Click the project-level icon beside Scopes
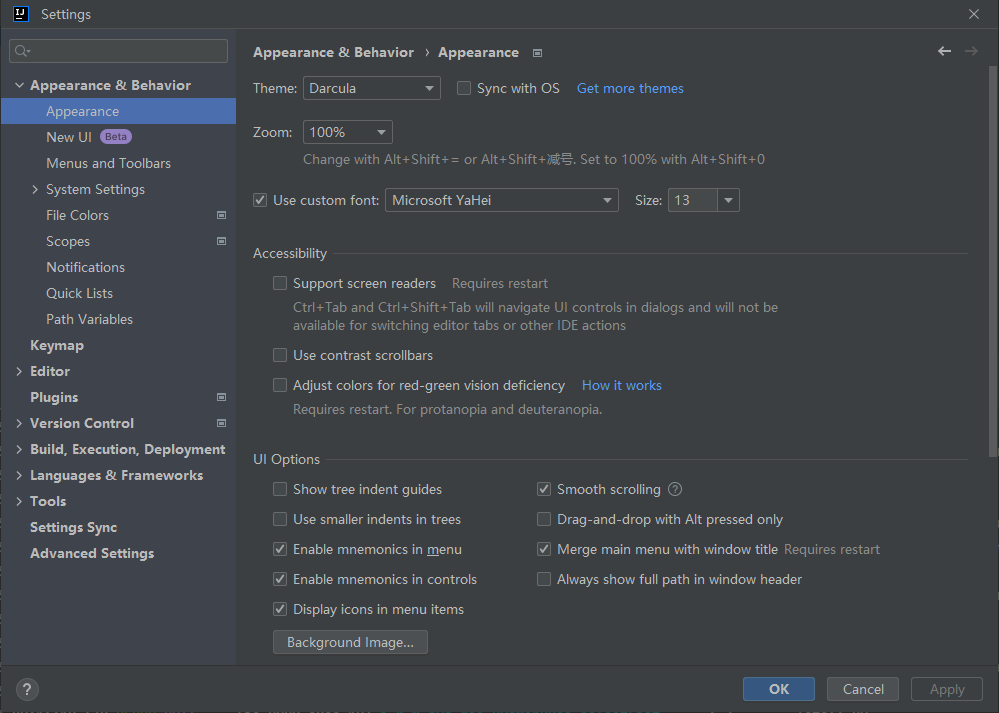Image resolution: width=999 pixels, height=713 pixels. click(x=222, y=241)
